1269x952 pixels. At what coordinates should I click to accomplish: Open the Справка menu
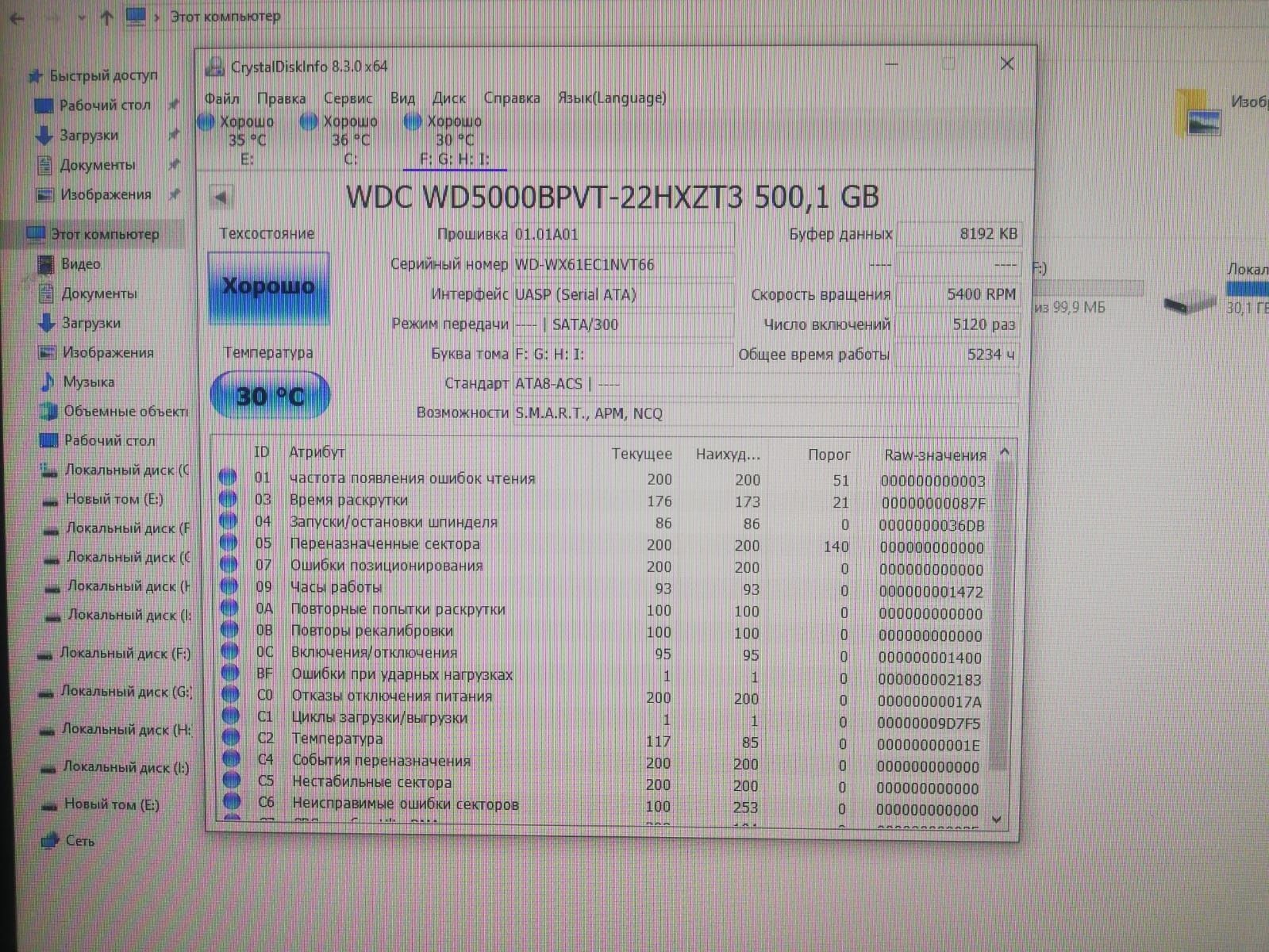tap(512, 98)
